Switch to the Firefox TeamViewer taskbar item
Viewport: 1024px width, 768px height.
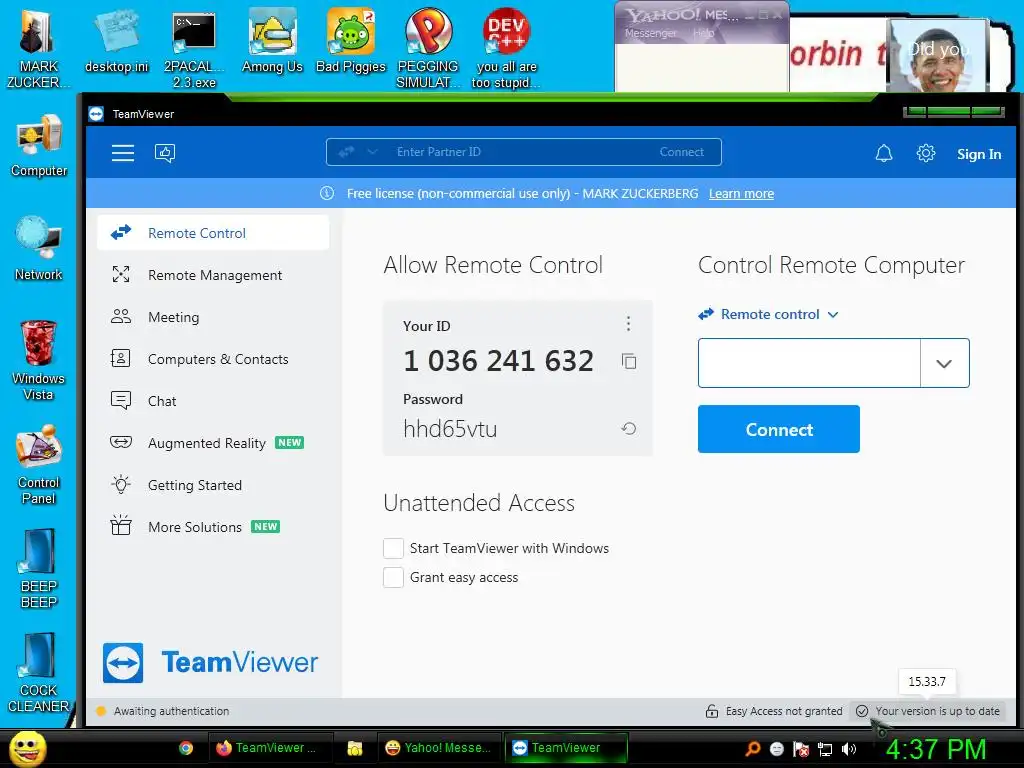point(270,748)
